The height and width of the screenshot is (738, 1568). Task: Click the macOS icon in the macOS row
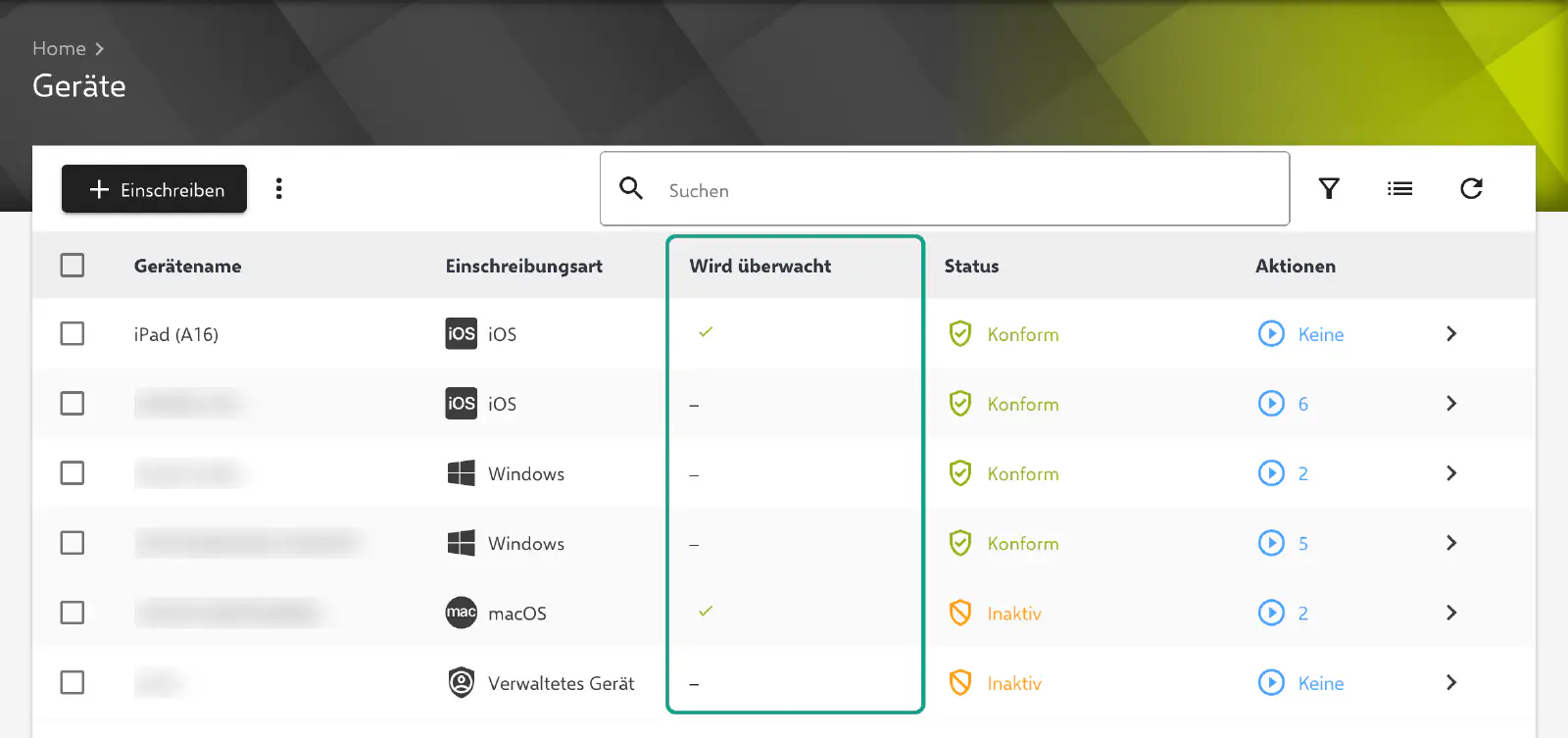[462, 613]
